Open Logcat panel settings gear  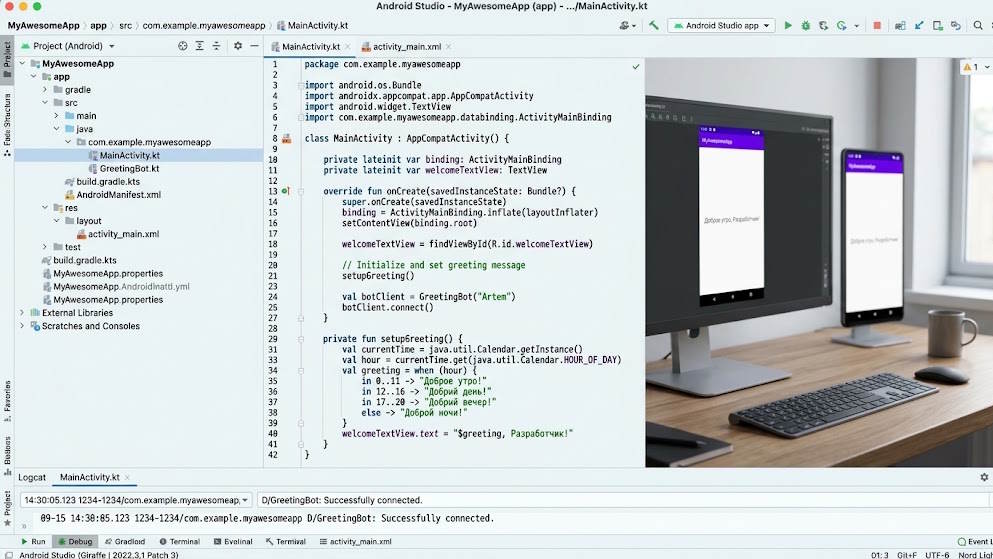984,477
